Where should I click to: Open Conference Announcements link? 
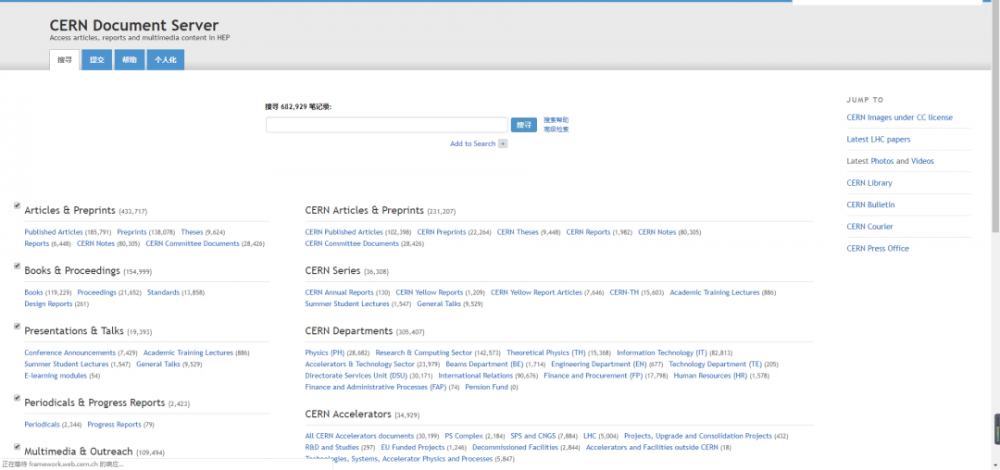[70, 353]
